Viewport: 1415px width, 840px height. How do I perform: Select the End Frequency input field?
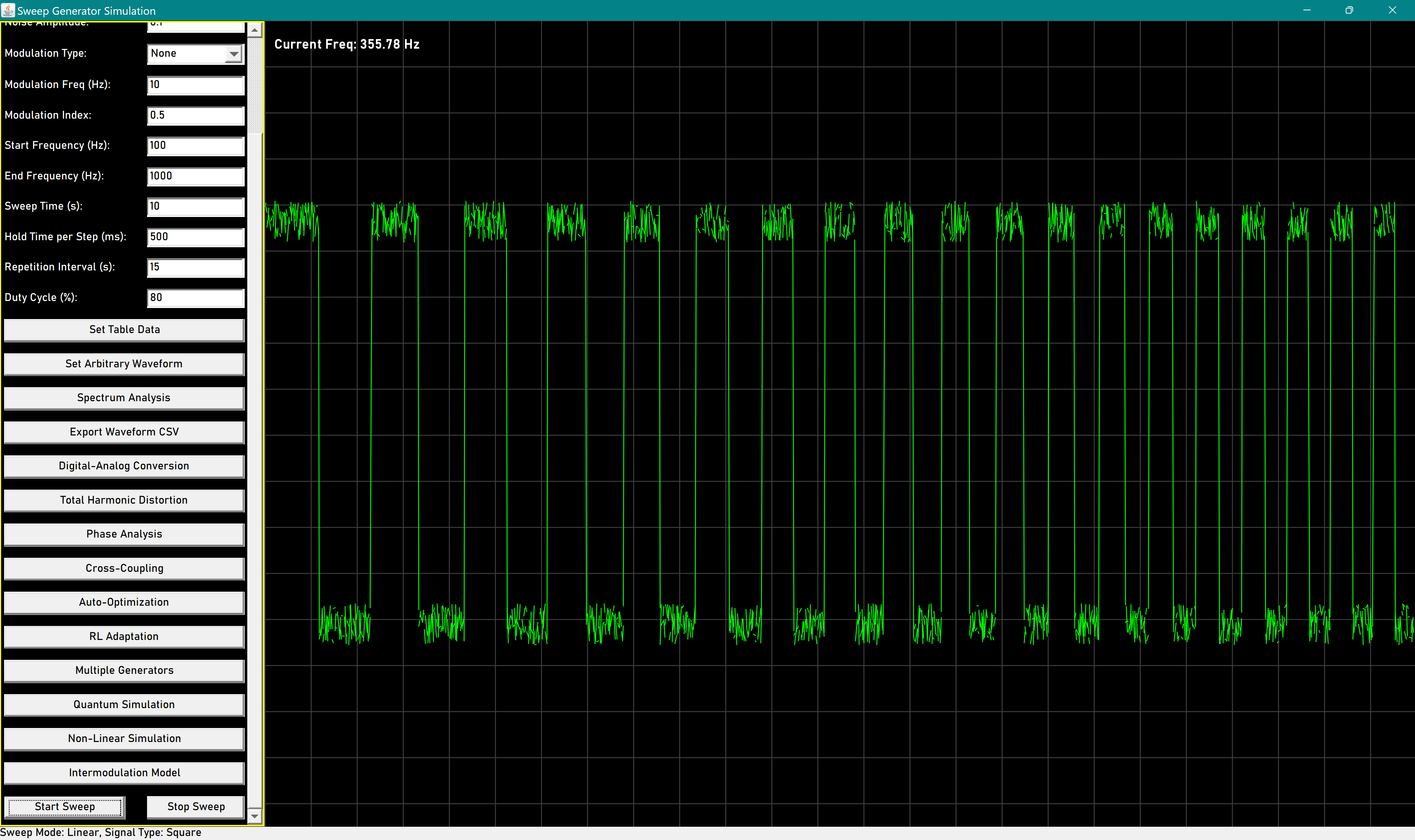point(195,176)
